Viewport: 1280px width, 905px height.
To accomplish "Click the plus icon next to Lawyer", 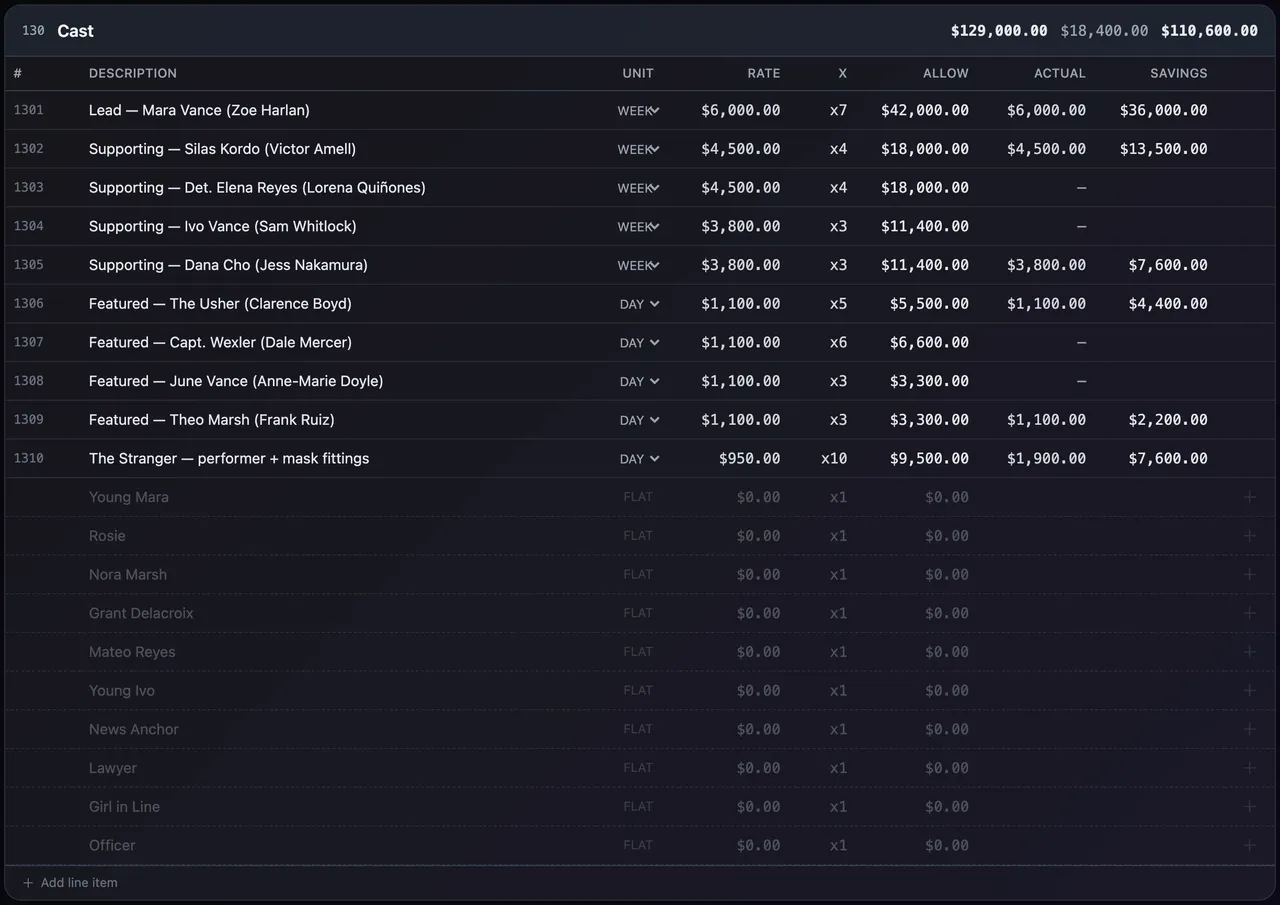I will coord(1249,768).
